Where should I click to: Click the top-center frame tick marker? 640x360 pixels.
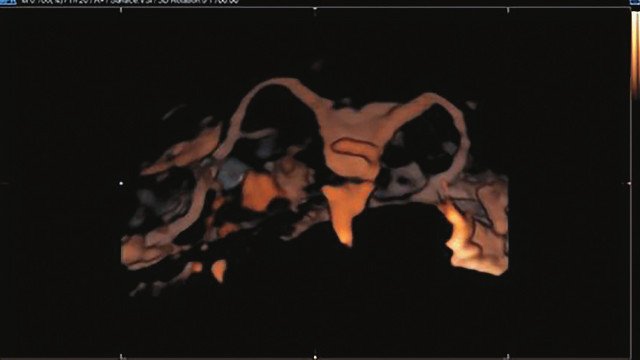315,9
